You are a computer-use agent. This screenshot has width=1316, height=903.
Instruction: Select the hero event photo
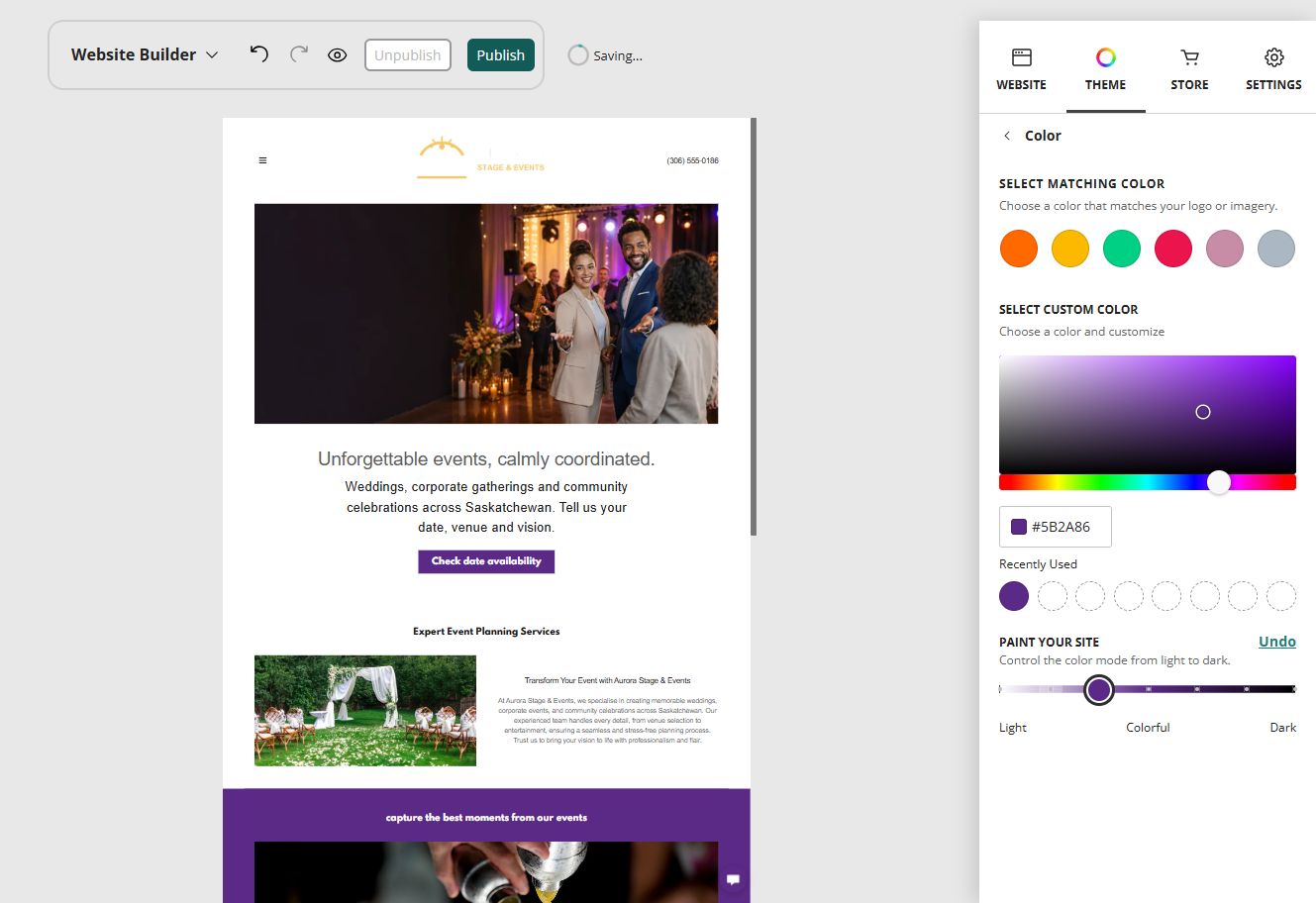click(486, 314)
